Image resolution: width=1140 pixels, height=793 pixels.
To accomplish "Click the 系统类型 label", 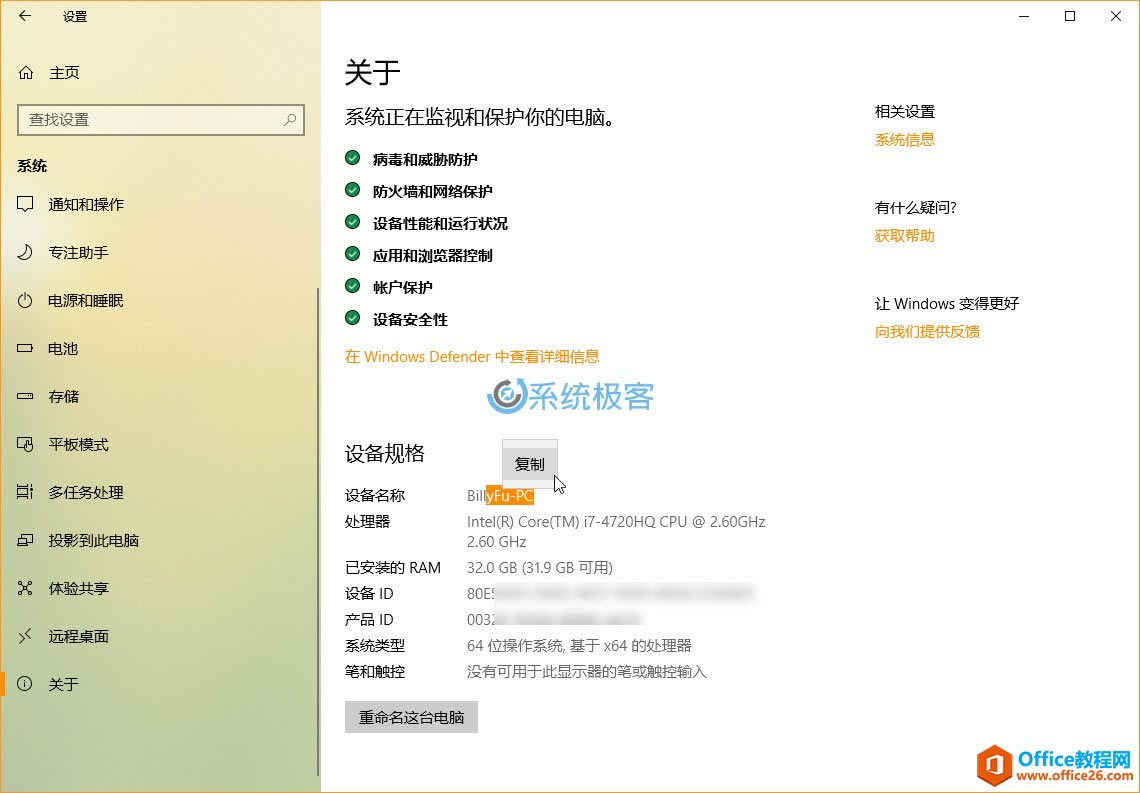I will [x=374, y=645].
